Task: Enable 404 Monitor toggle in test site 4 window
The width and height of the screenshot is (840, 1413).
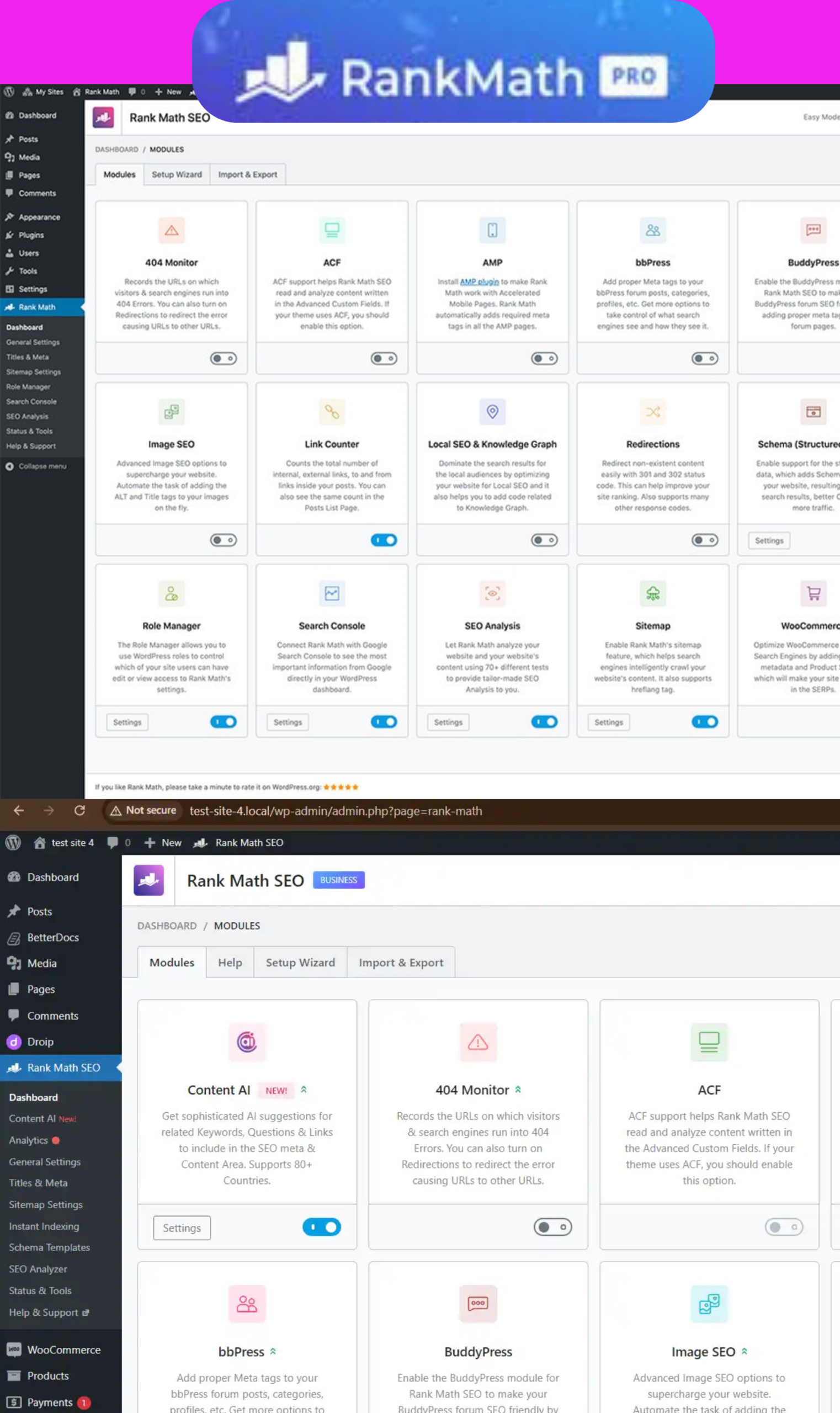Action: [553, 1228]
